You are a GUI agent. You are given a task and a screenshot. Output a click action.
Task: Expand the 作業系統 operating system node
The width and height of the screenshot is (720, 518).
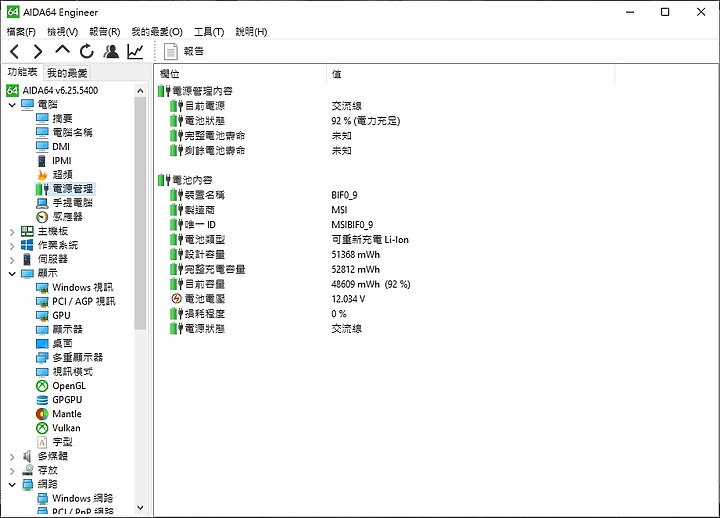(12, 246)
